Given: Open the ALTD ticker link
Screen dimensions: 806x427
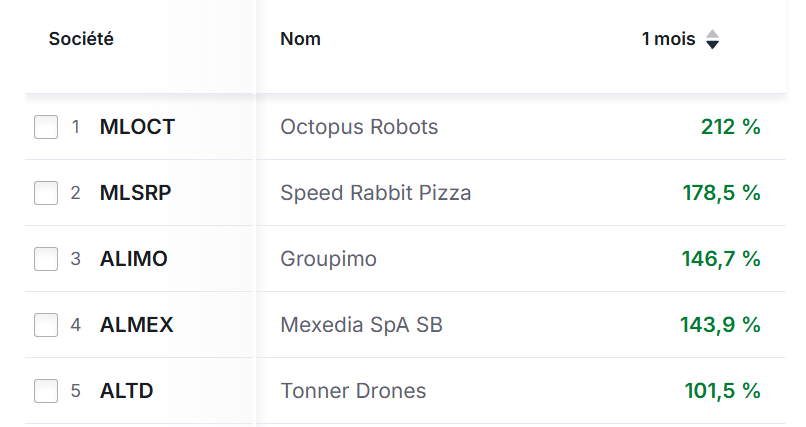Looking at the screenshot, I should [x=127, y=391].
